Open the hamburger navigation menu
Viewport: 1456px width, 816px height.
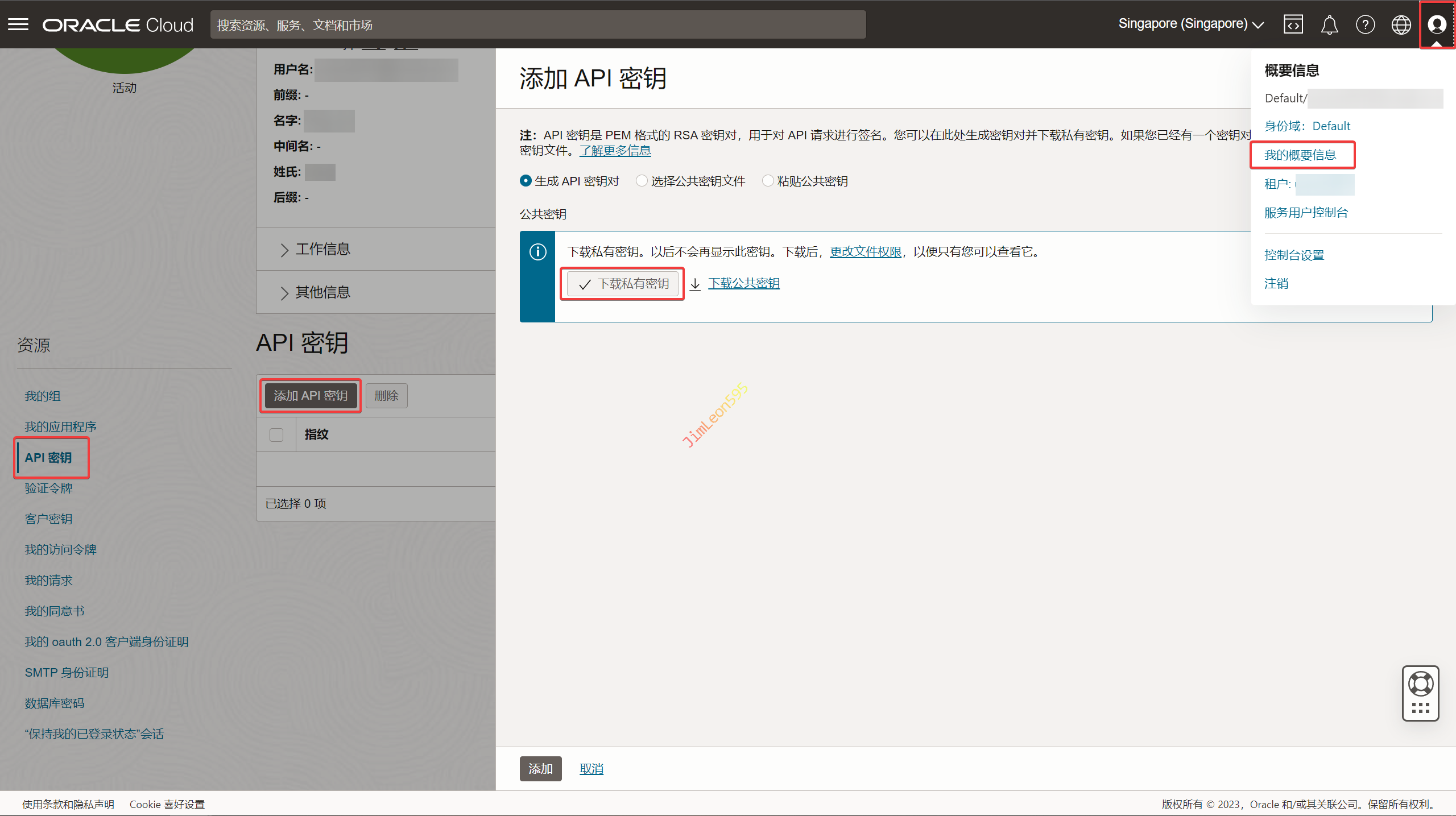pos(18,24)
